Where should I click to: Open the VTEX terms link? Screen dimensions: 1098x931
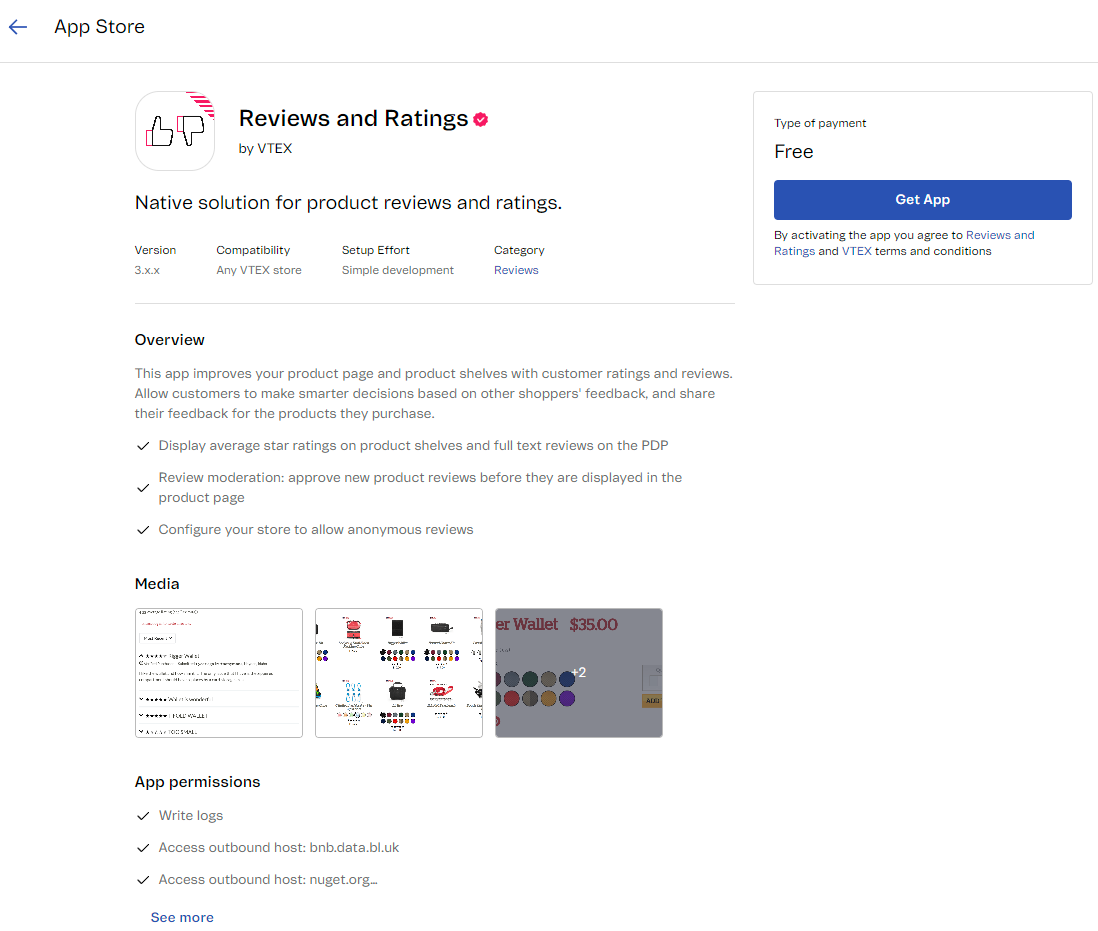click(x=856, y=251)
